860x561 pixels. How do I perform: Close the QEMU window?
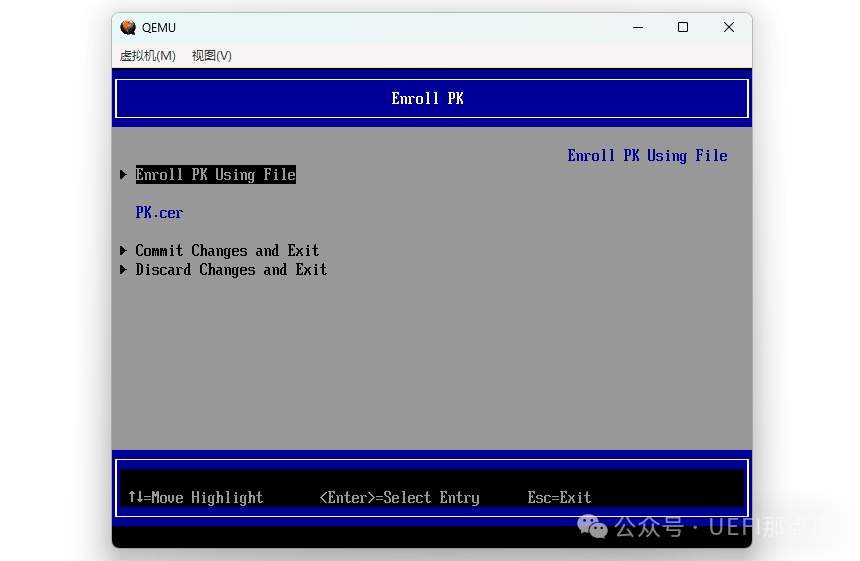(729, 28)
